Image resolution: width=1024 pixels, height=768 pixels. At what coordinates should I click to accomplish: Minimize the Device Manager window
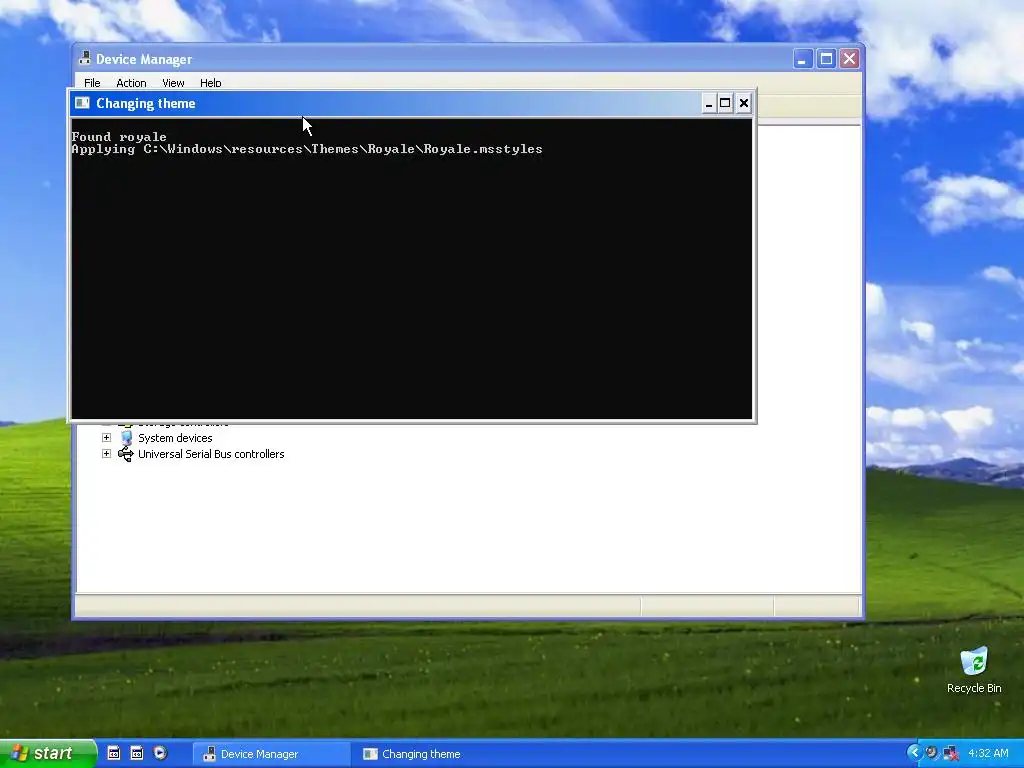click(x=803, y=59)
